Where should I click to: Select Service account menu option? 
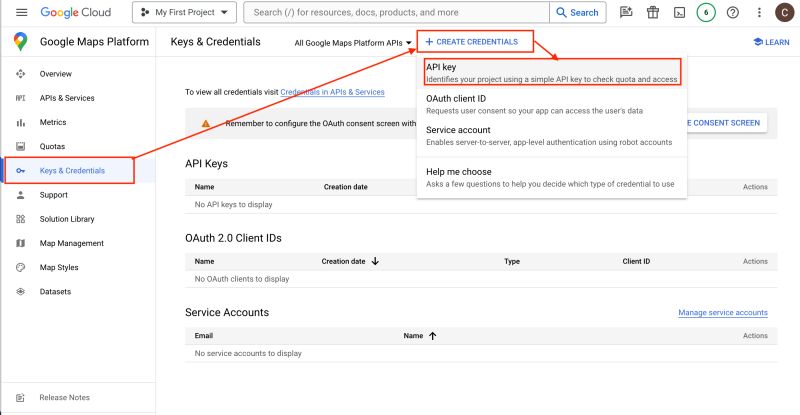tap(552, 136)
